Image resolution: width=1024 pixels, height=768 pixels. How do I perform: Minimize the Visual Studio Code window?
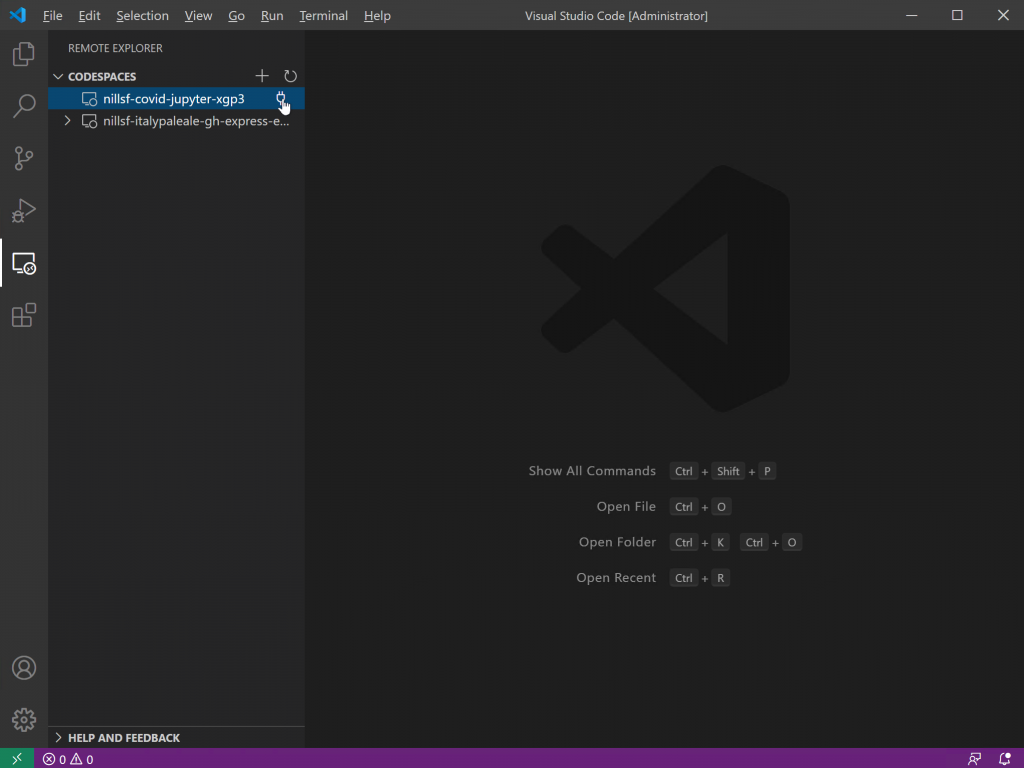coord(912,15)
